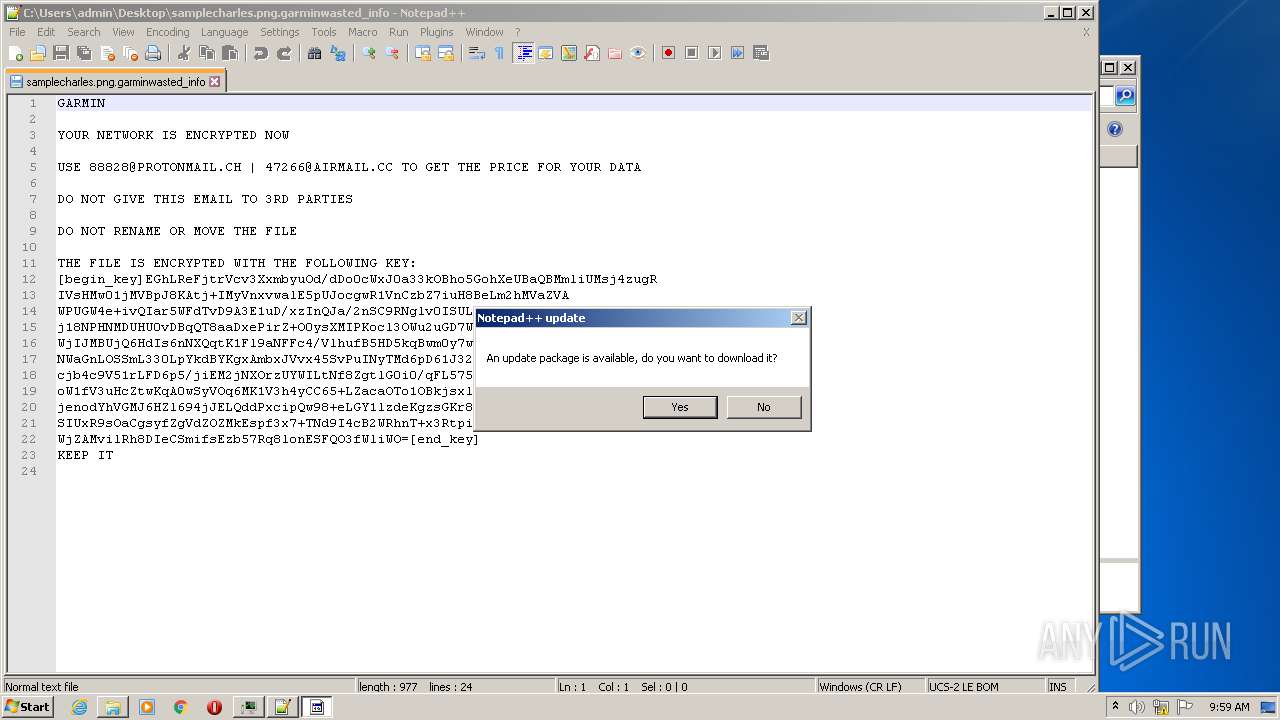Viewport: 1280px width, 720px height.
Task: Toggle the Indent Guide toolbar icon
Action: [x=523, y=53]
